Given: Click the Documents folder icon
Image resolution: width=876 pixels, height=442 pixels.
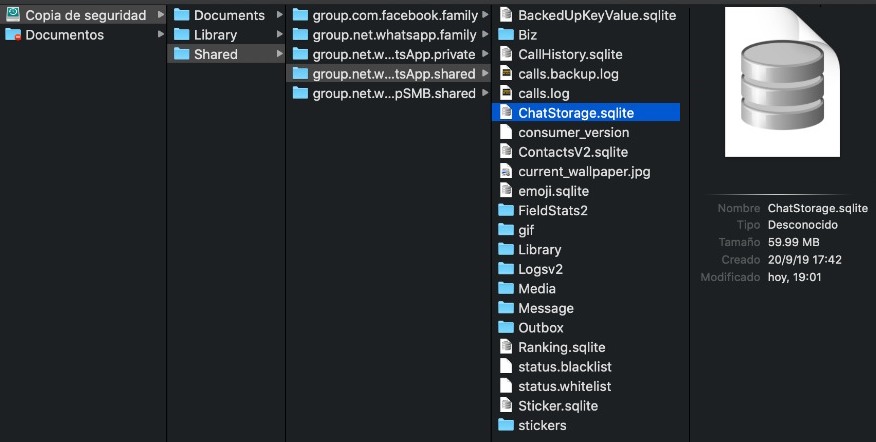Looking at the screenshot, I should [x=182, y=15].
